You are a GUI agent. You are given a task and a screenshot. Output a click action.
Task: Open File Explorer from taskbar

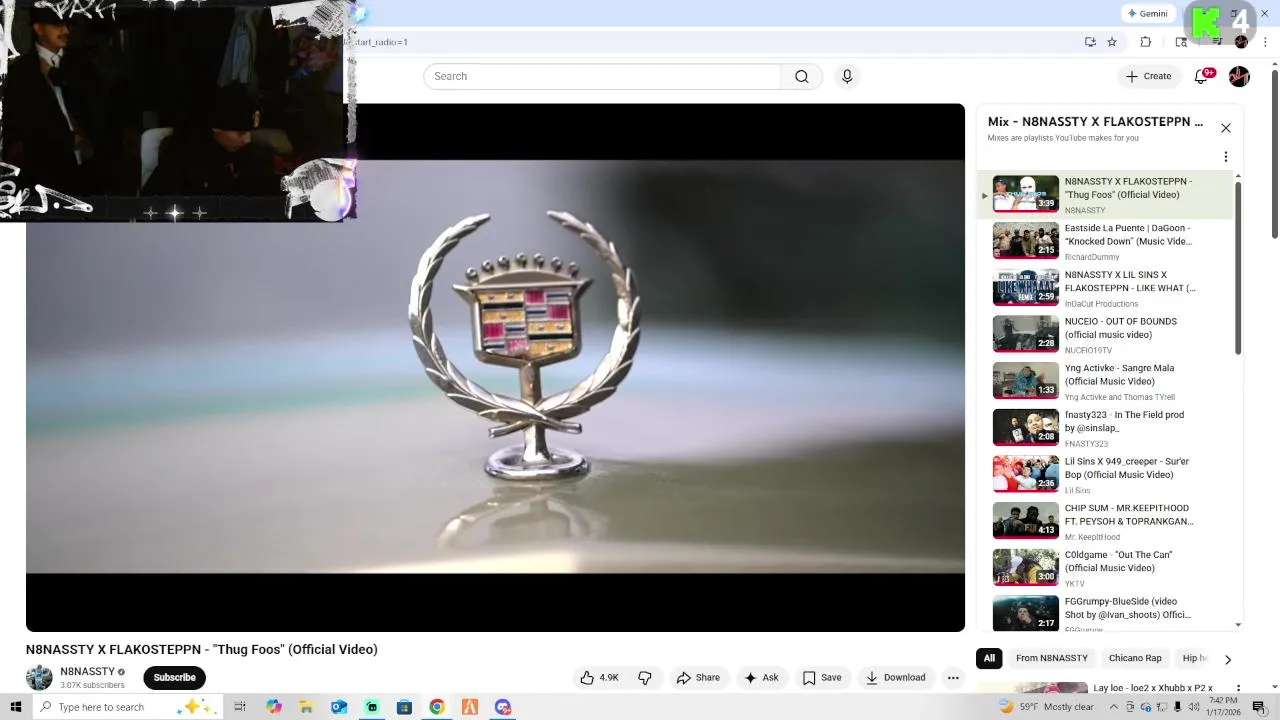point(306,707)
